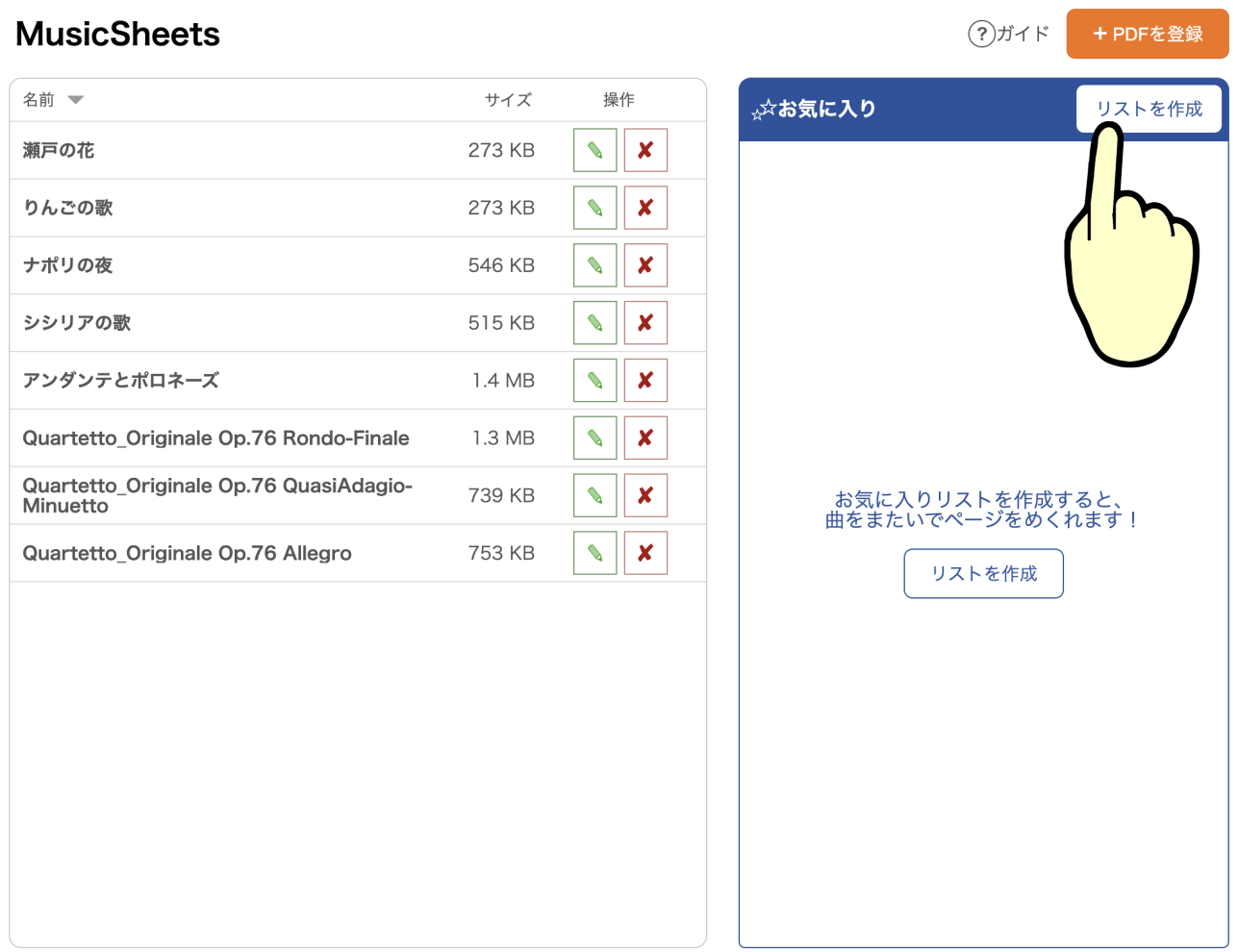
Task: Click the サイズ column header
Action: click(x=508, y=100)
